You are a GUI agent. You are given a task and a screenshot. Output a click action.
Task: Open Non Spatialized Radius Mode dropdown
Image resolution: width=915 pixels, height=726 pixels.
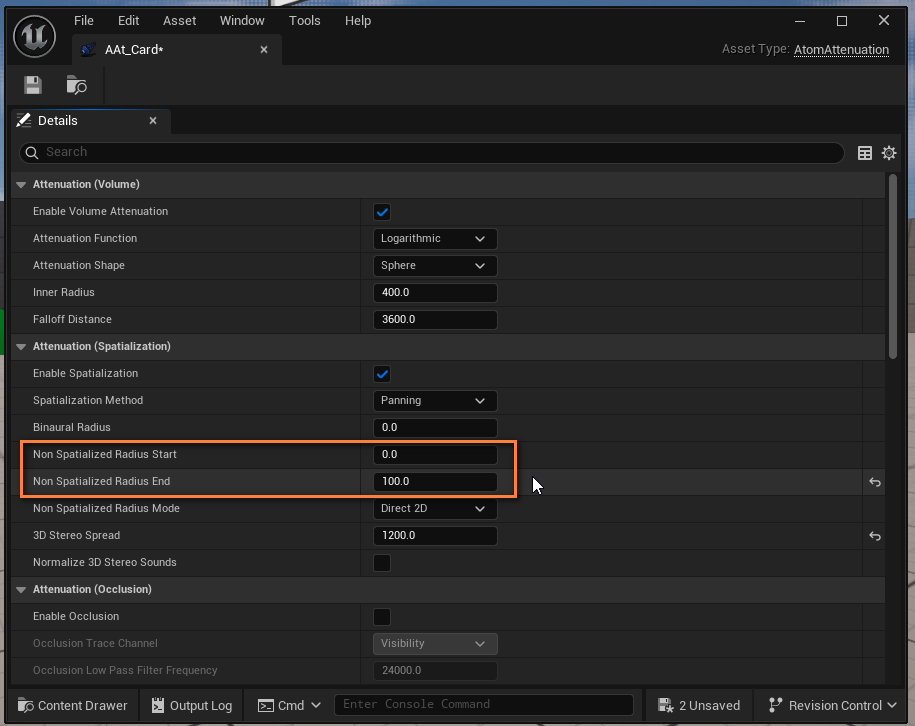point(435,509)
